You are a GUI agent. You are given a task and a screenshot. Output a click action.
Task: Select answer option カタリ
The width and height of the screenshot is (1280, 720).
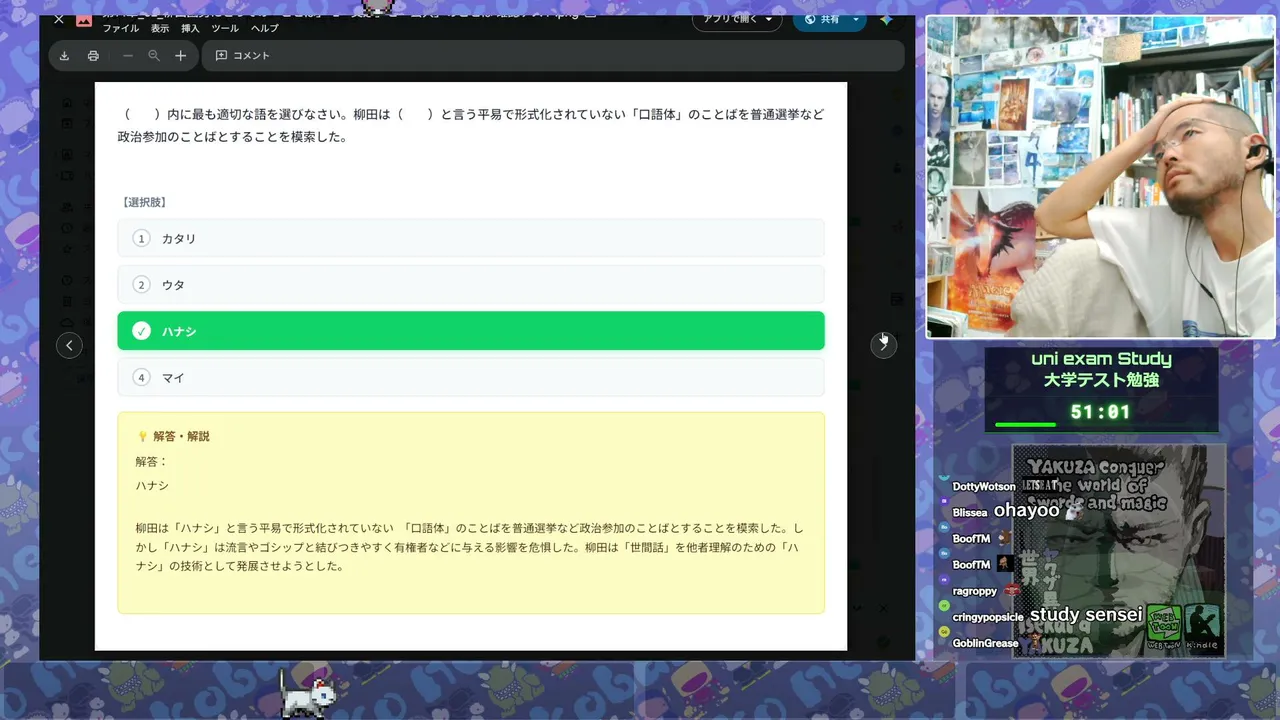pyautogui.click(x=471, y=238)
